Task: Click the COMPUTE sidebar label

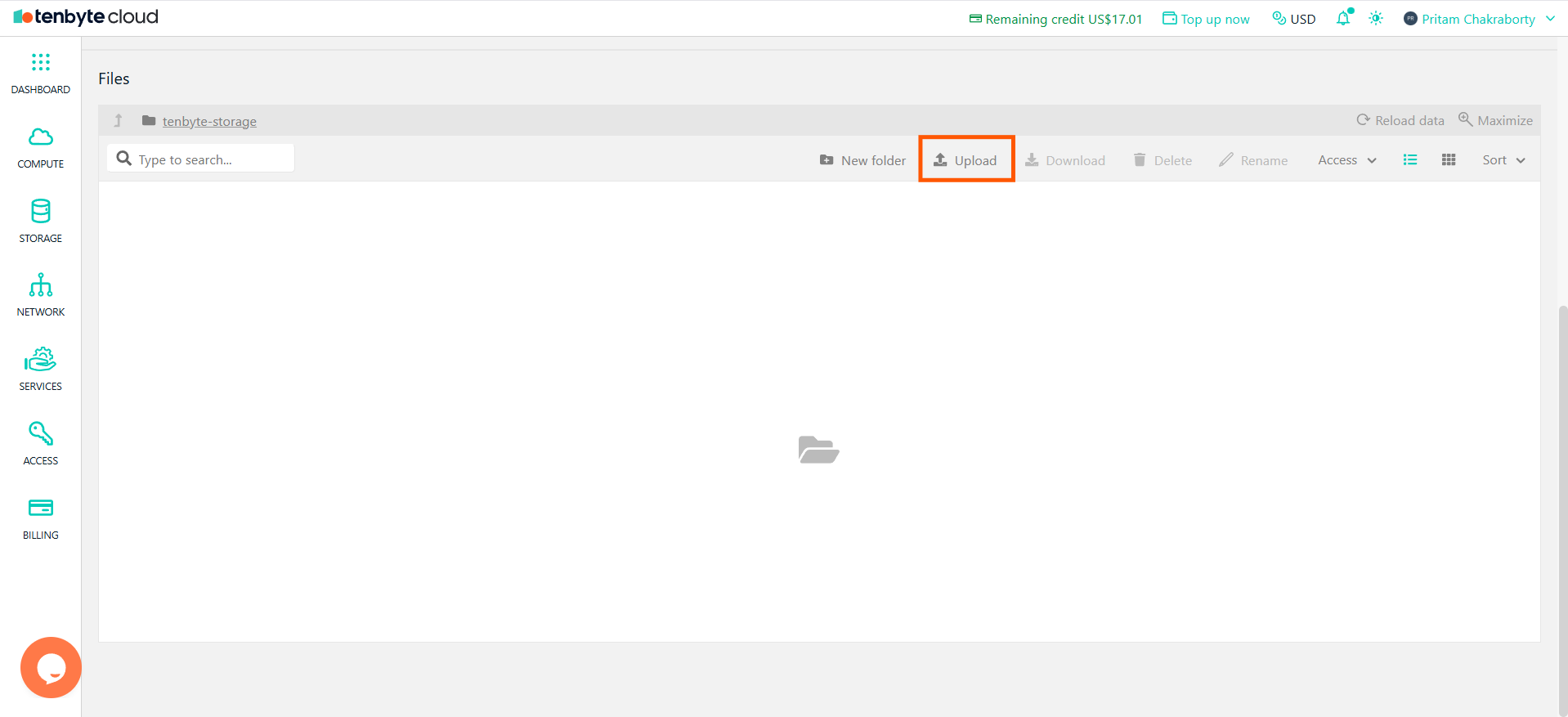Action: 40,164
